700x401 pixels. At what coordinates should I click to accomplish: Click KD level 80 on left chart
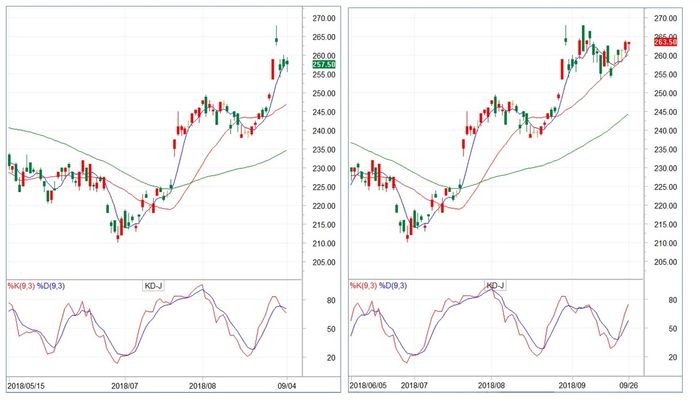pos(331,301)
